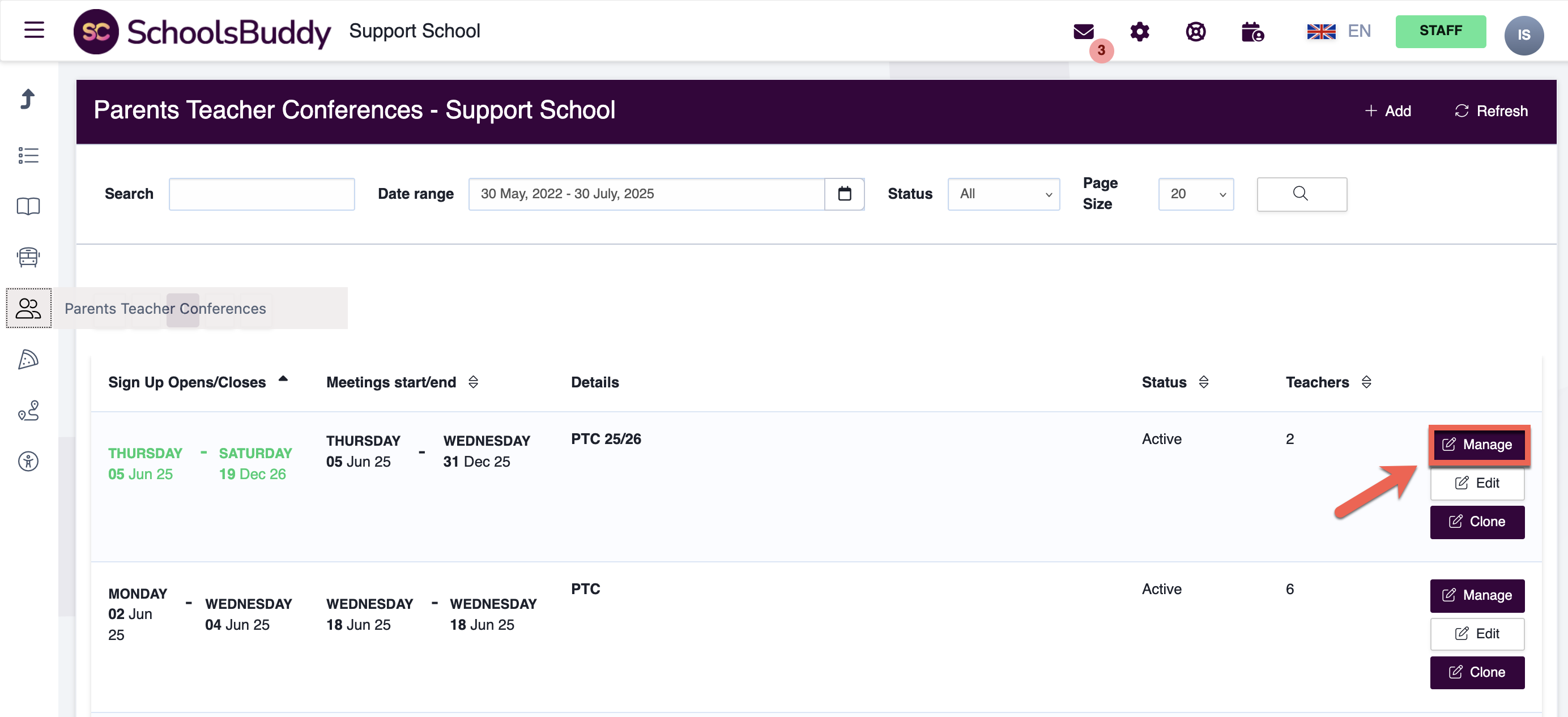Screen dimensions: 1568x717
Task: Click Manage for PTC 25/26
Action: pyautogui.click(x=1477, y=445)
